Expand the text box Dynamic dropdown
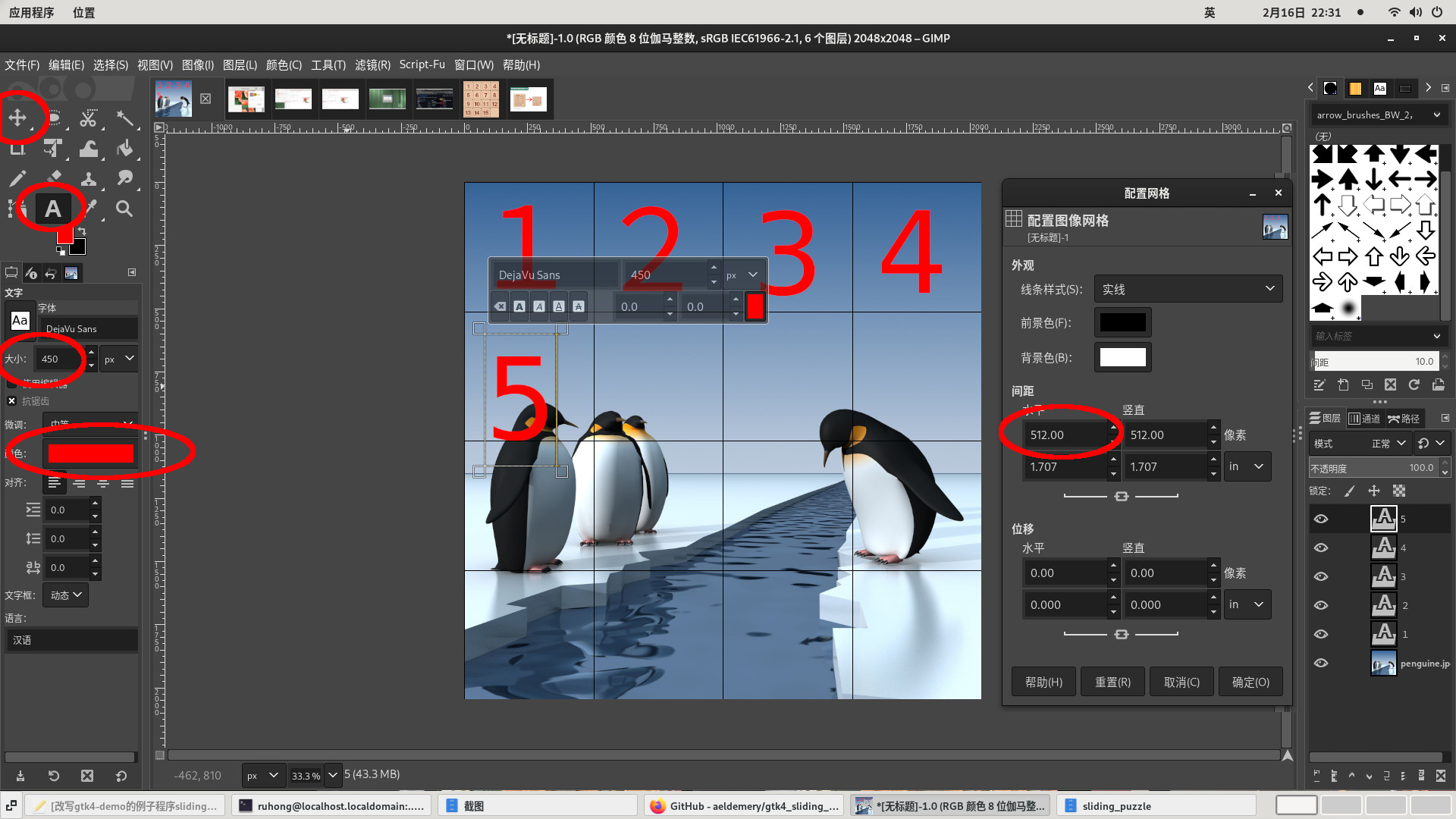Screen dimensions: 1456x819 click(65, 595)
